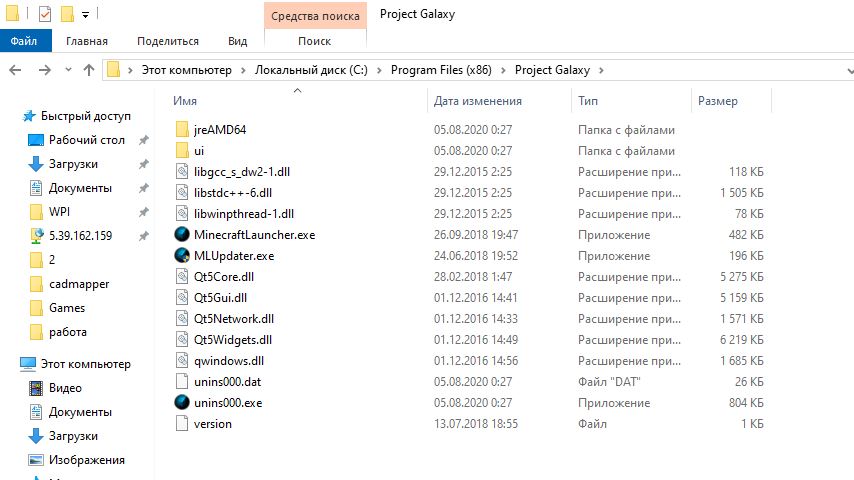Expand the chevron after Program Files (x86)
The image size is (854, 480).
click(x=503, y=70)
